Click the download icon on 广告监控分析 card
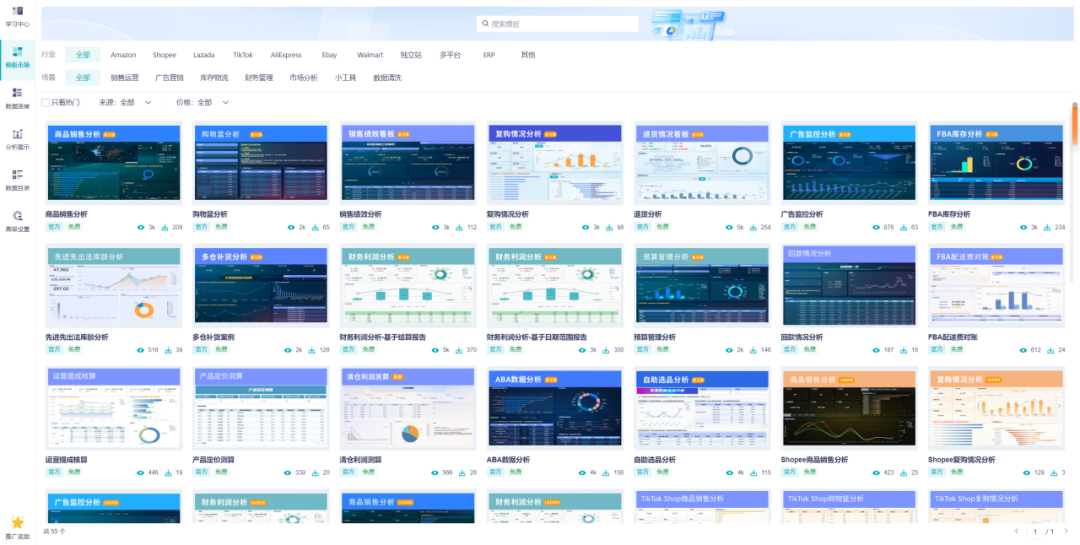 pyautogui.click(x=904, y=227)
